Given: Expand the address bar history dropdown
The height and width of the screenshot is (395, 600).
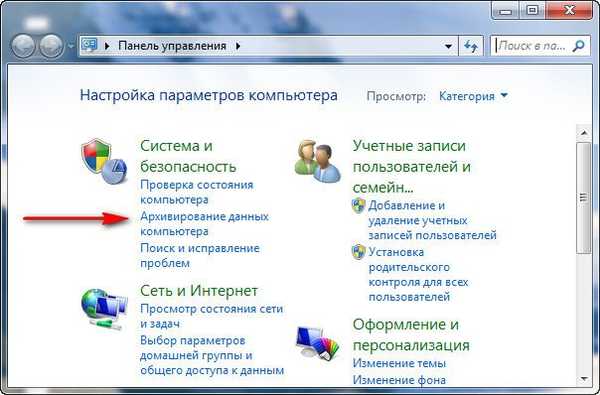Looking at the screenshot, I should 448,46.
